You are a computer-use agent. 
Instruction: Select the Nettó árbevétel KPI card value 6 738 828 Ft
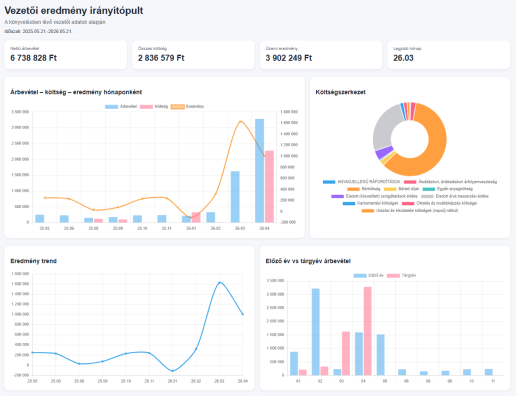(33, 58)
